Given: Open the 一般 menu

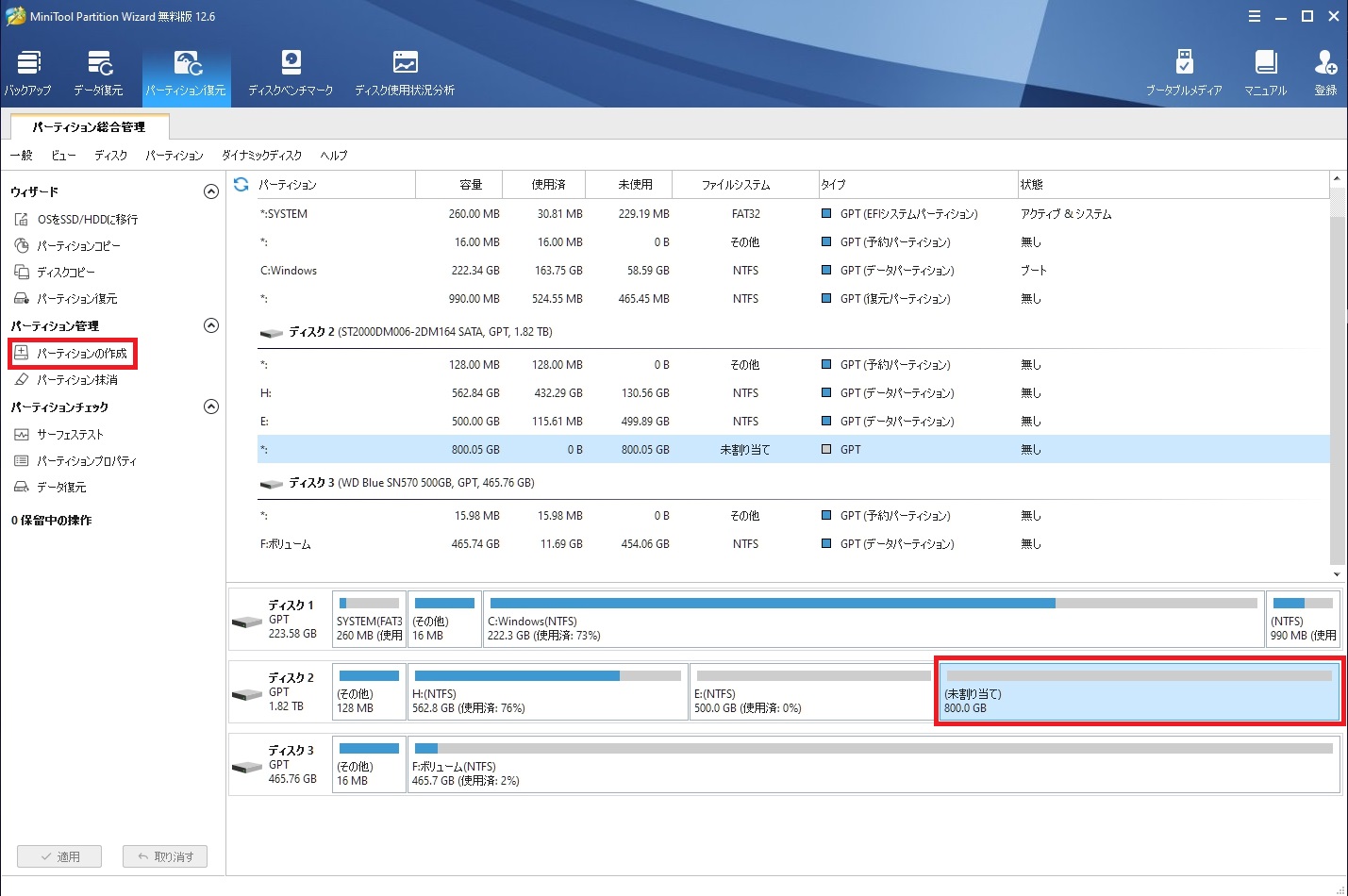Looking at the screenshot, I should click(21, 155).
